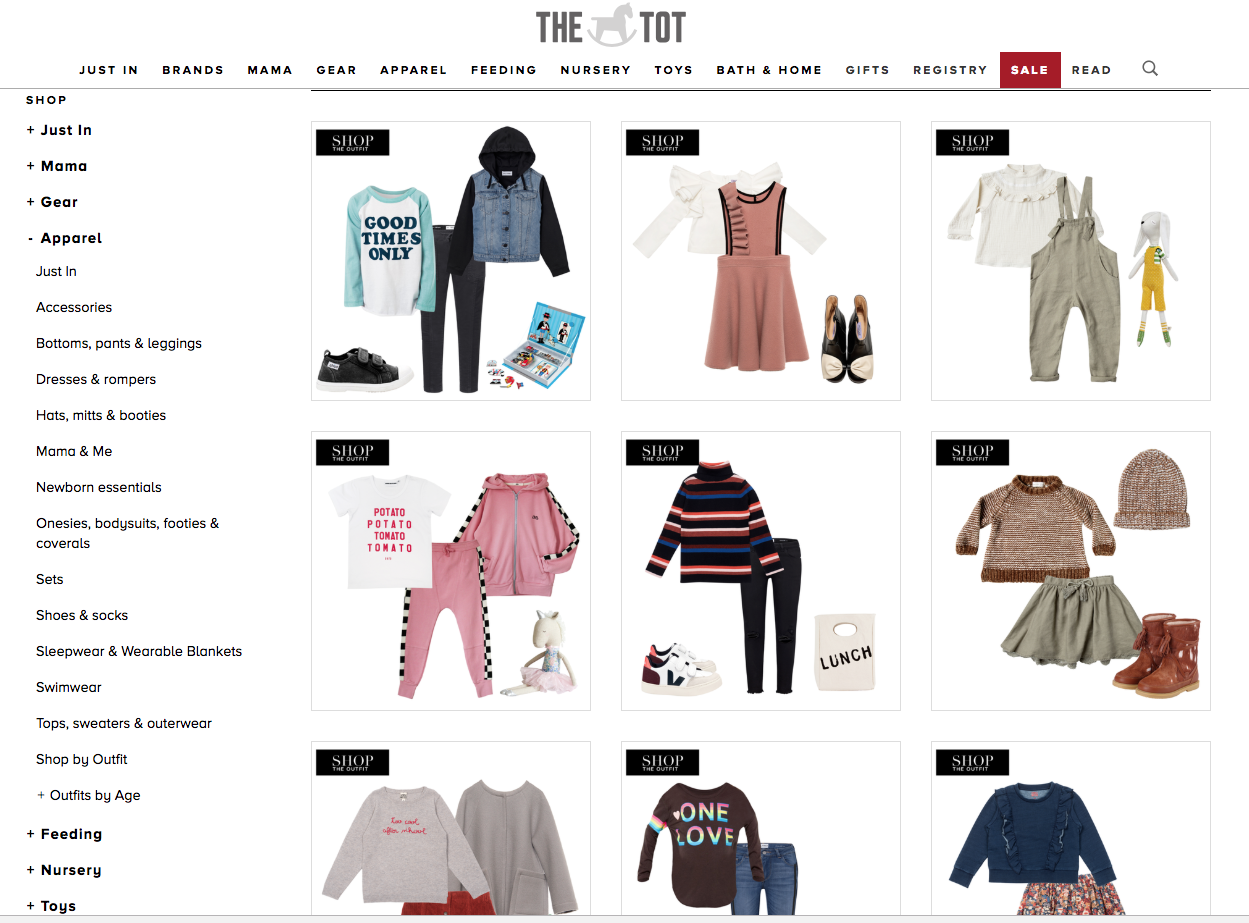
Task: Click Shop badge on striped turtleneck outfit
Action: coord(662,452)
